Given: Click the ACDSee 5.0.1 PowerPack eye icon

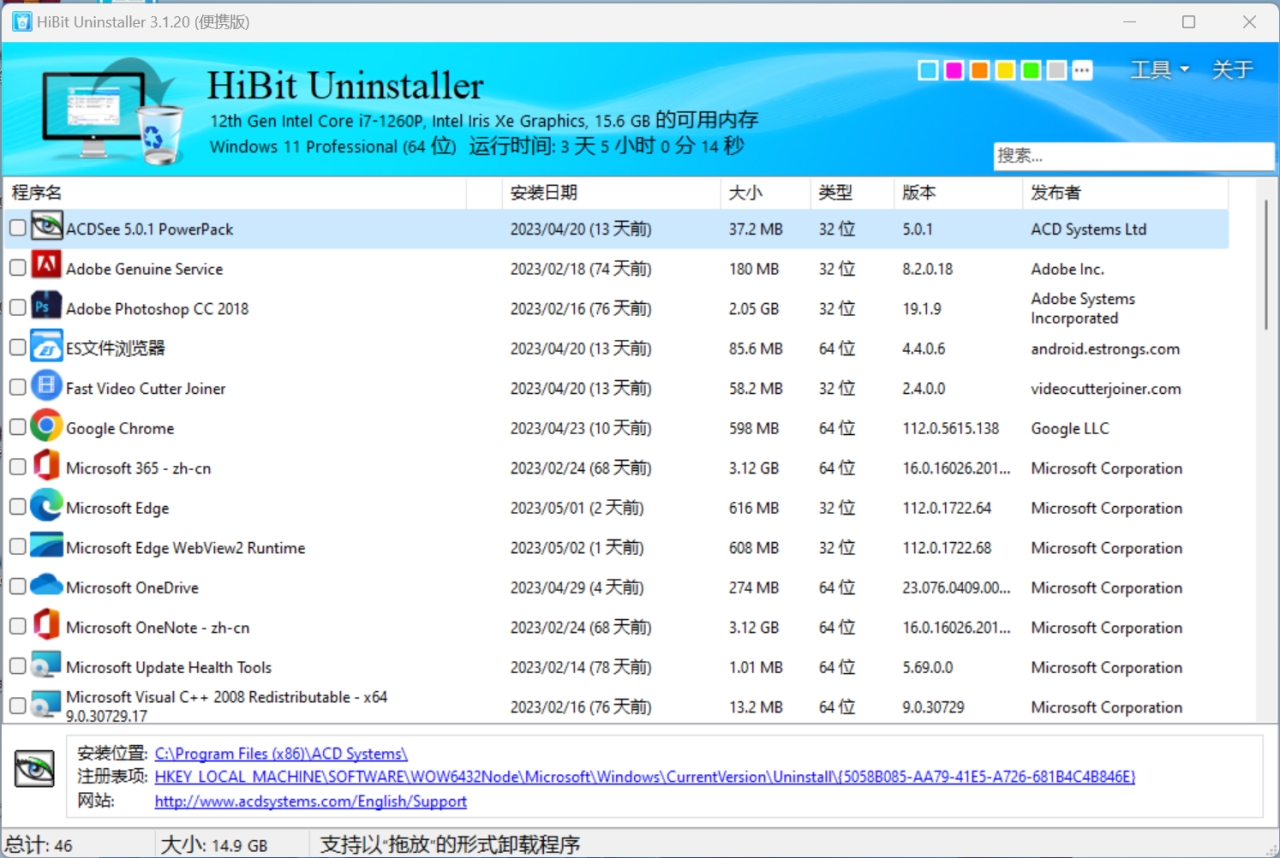Looking at the screenshot, I should [x=46, y=228].
